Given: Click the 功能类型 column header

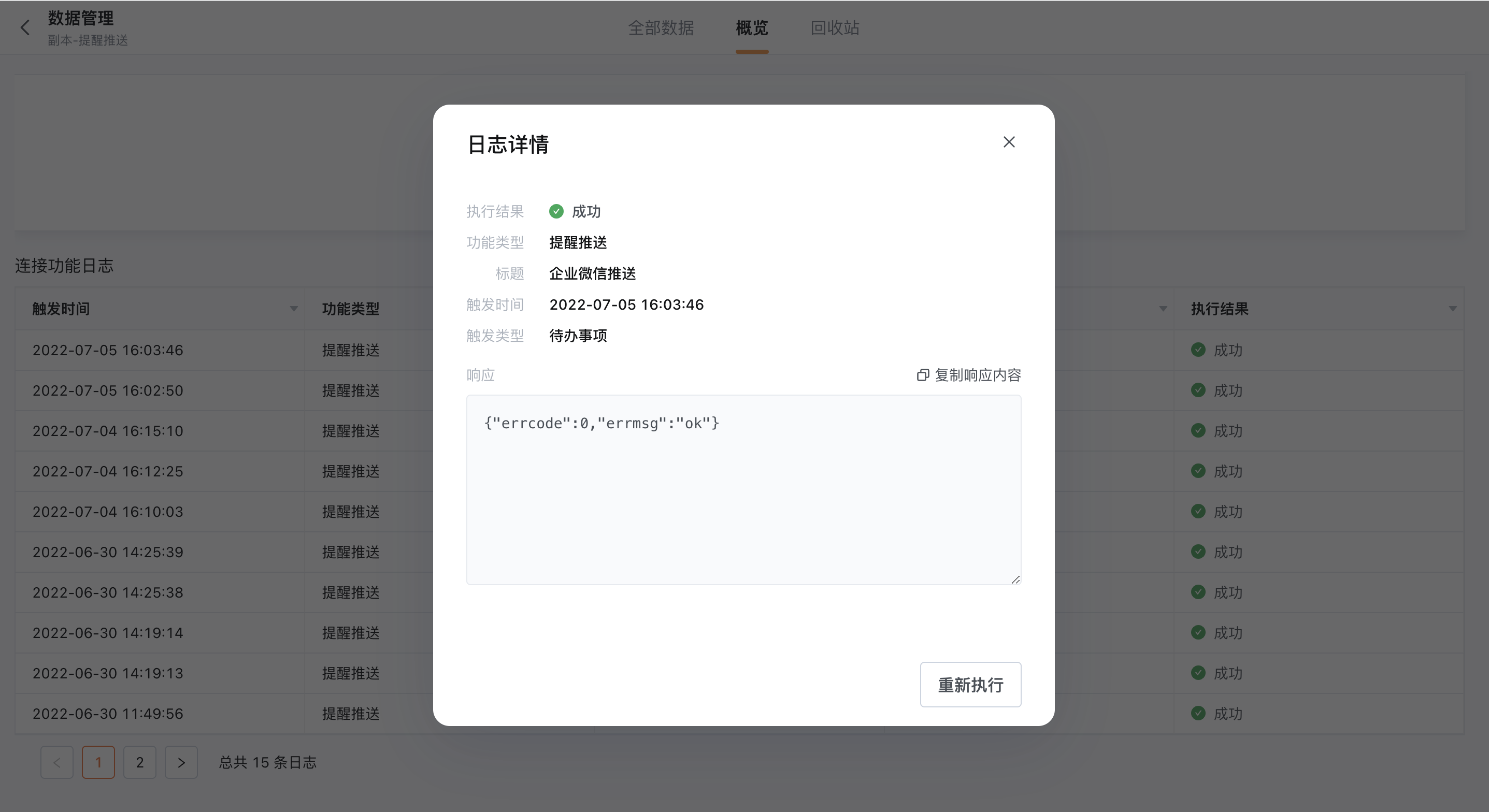Looking at the screenshot, I should point(351,309).
